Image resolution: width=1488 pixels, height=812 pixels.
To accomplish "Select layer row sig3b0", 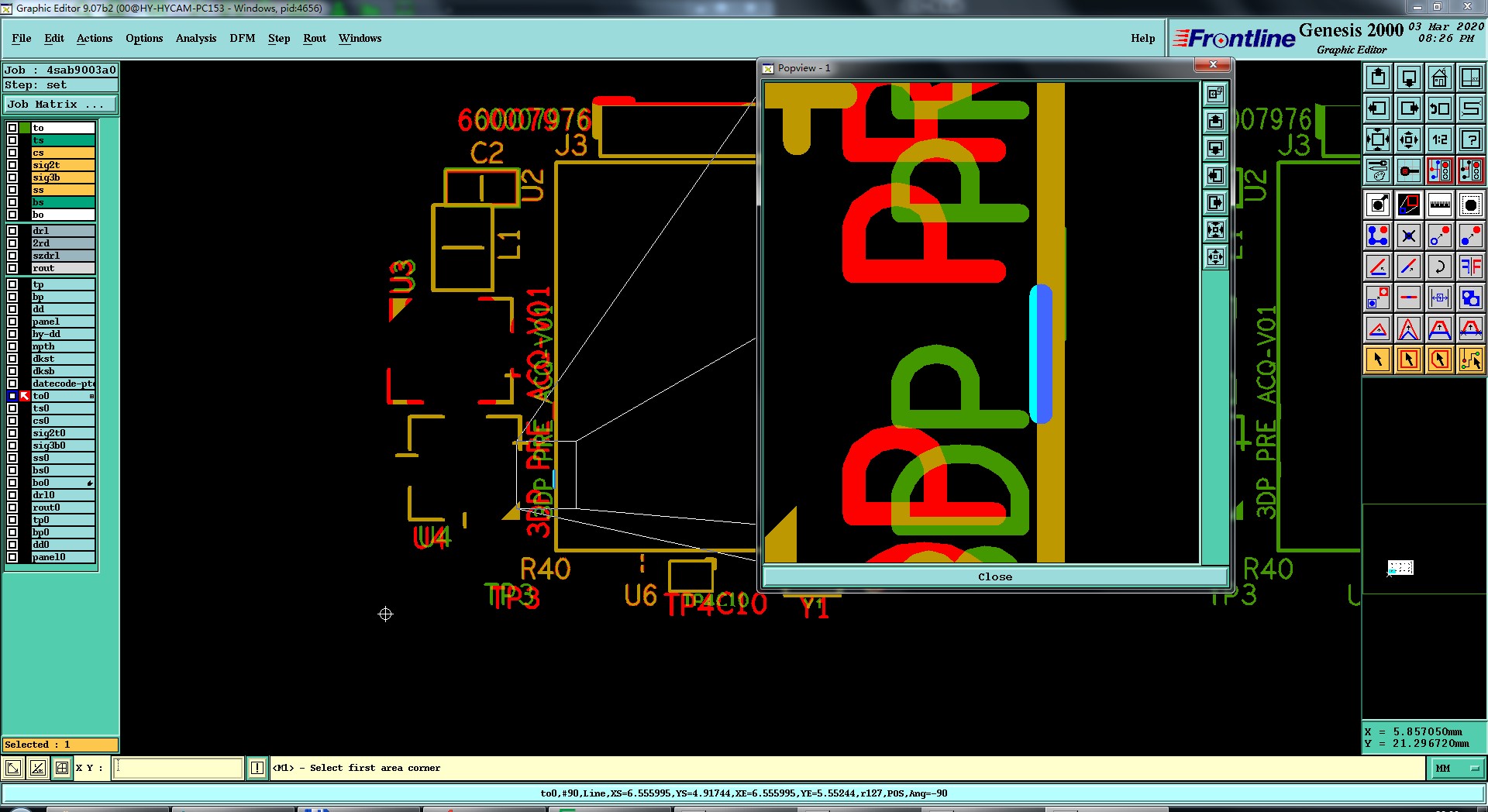I will [x=63, y=446].
